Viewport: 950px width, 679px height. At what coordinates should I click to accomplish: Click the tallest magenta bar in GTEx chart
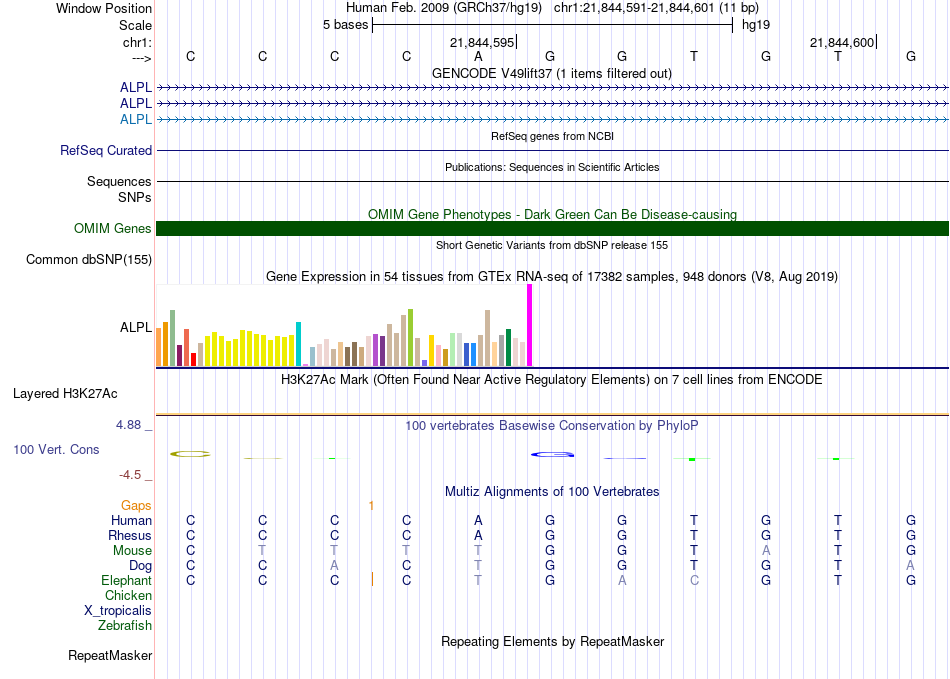tap(529, 326)
